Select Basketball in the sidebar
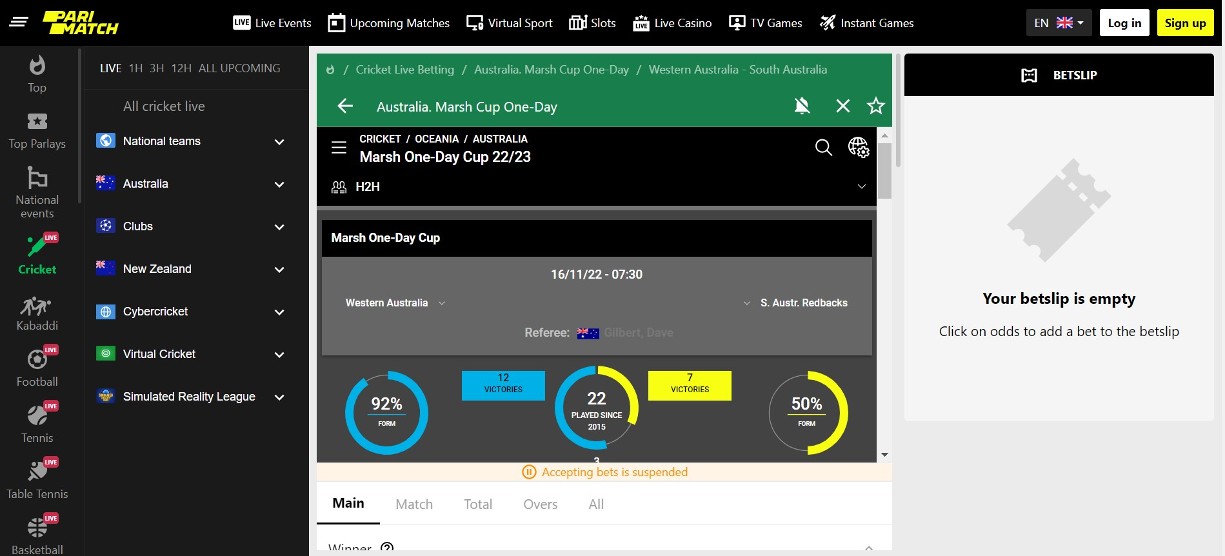The height and width of the screenshot is (556, 1225). point(37,535)
